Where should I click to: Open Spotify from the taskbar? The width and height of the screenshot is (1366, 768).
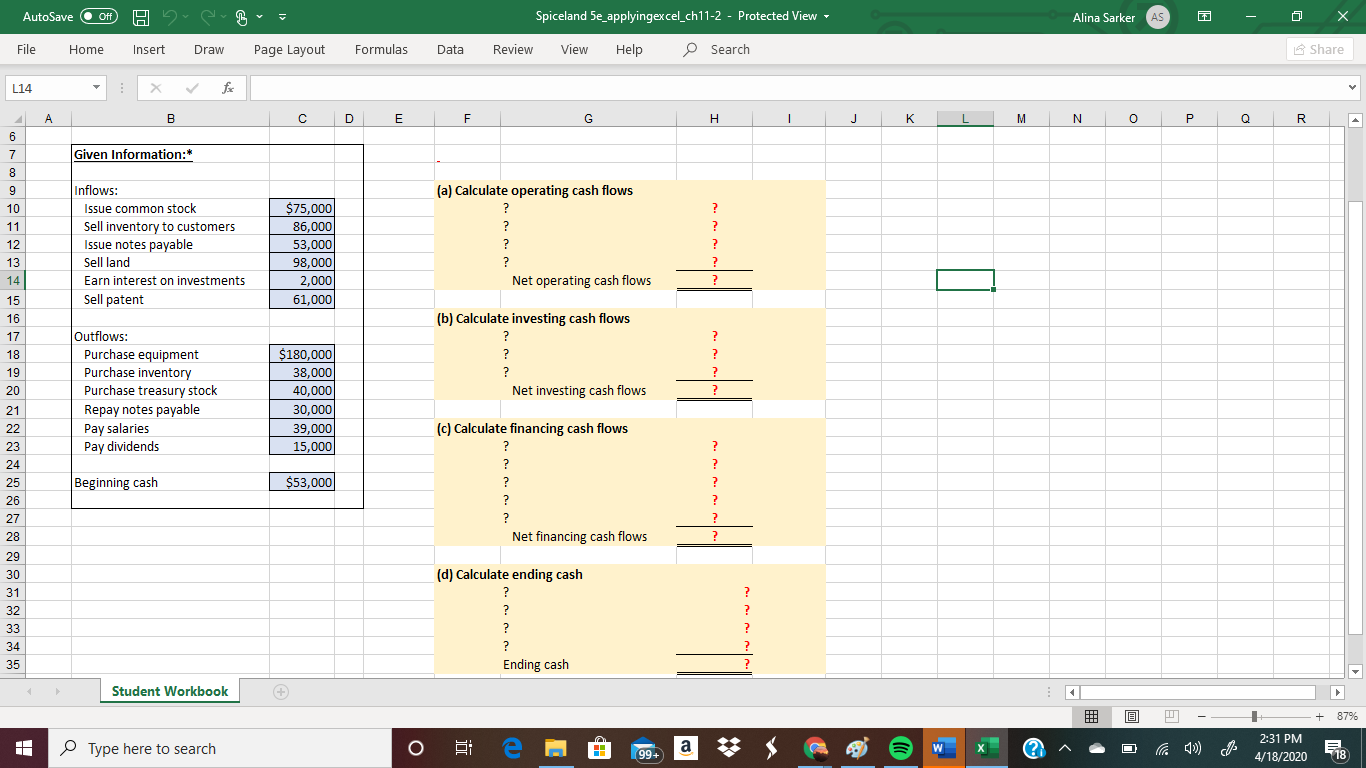[899, 747]
